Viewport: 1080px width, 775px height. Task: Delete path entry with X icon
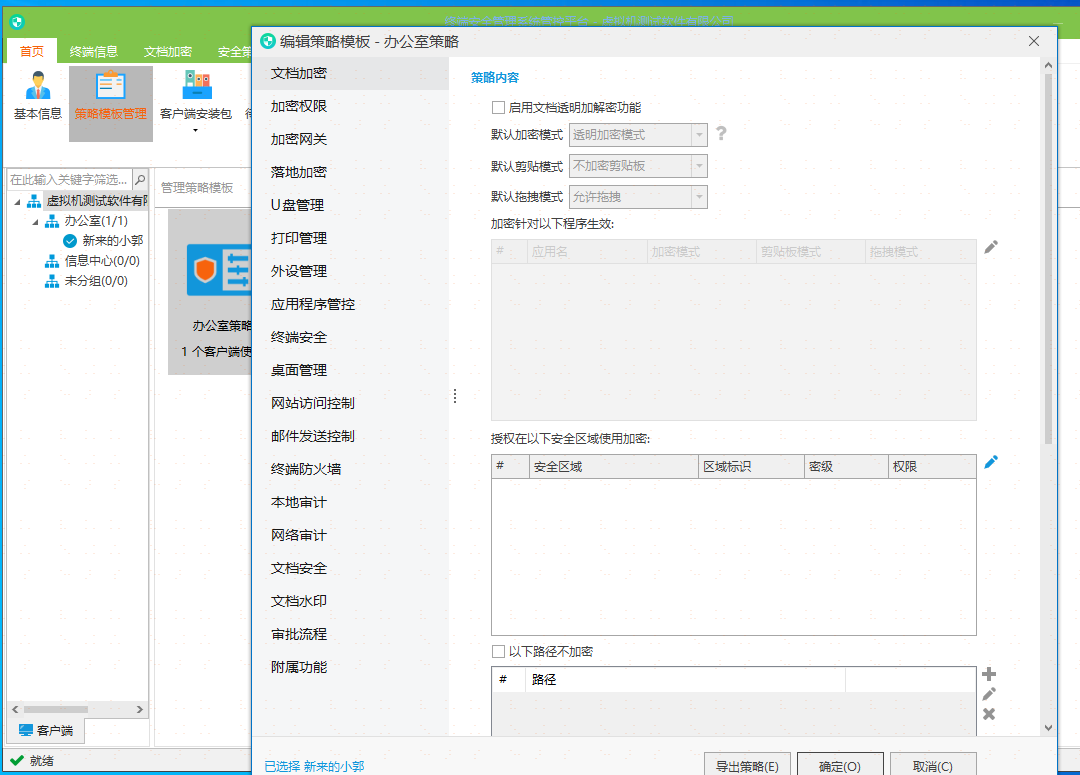pyautogui.click(x=989, y=714)
